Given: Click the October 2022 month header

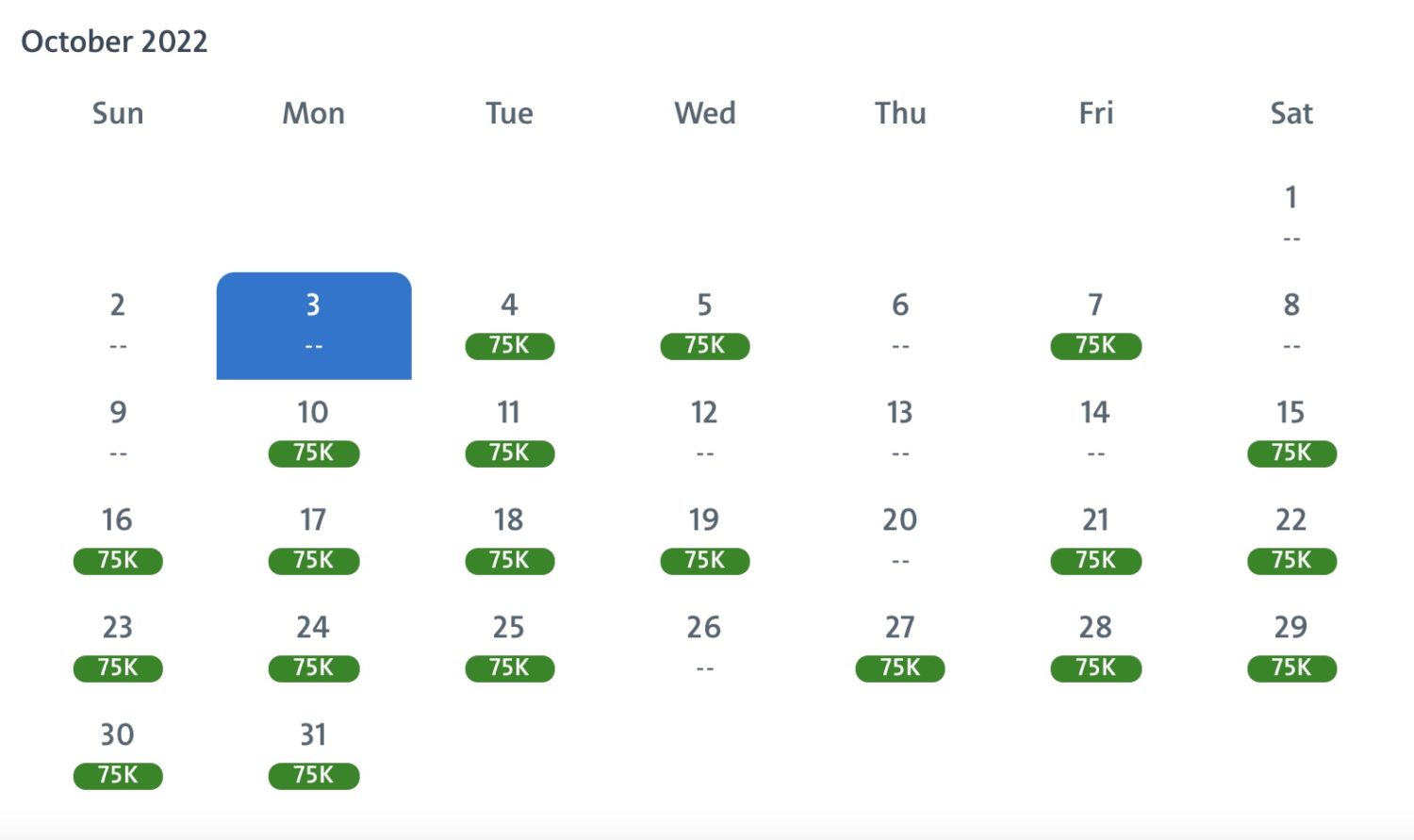Looking at the screenshot, I should [x=115, y=41].
